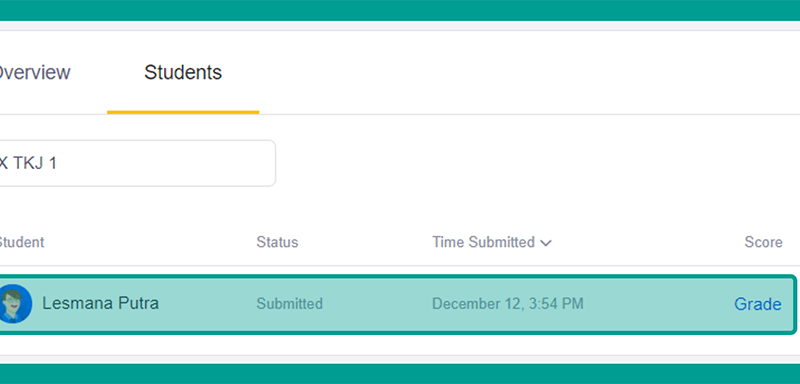This screenshot has width=800, height=384.
Task: Click the December 12, 3:54 PM timestamp
Action: [x=508, y=304]
